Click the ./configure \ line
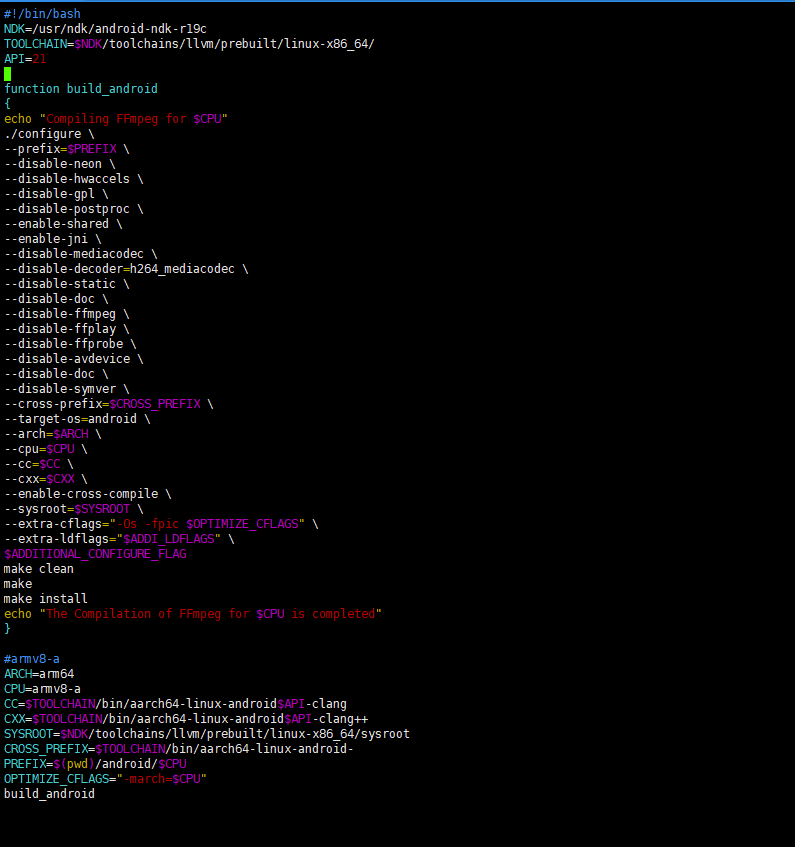 coord(49,134)
